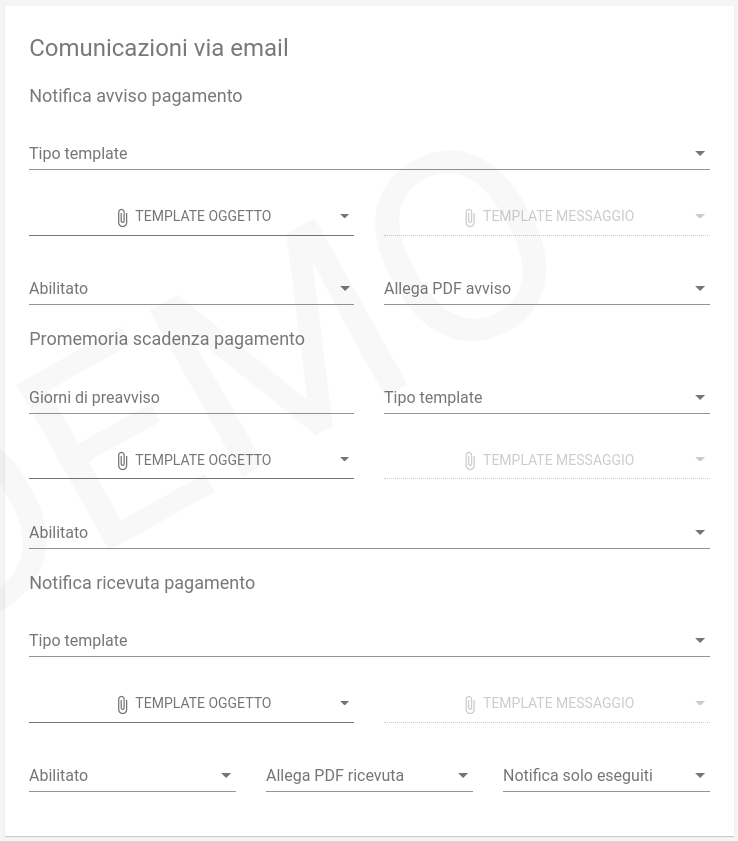Click arrow of Template Oggetto in Notifica ricevuta

[x=344, y=703]
